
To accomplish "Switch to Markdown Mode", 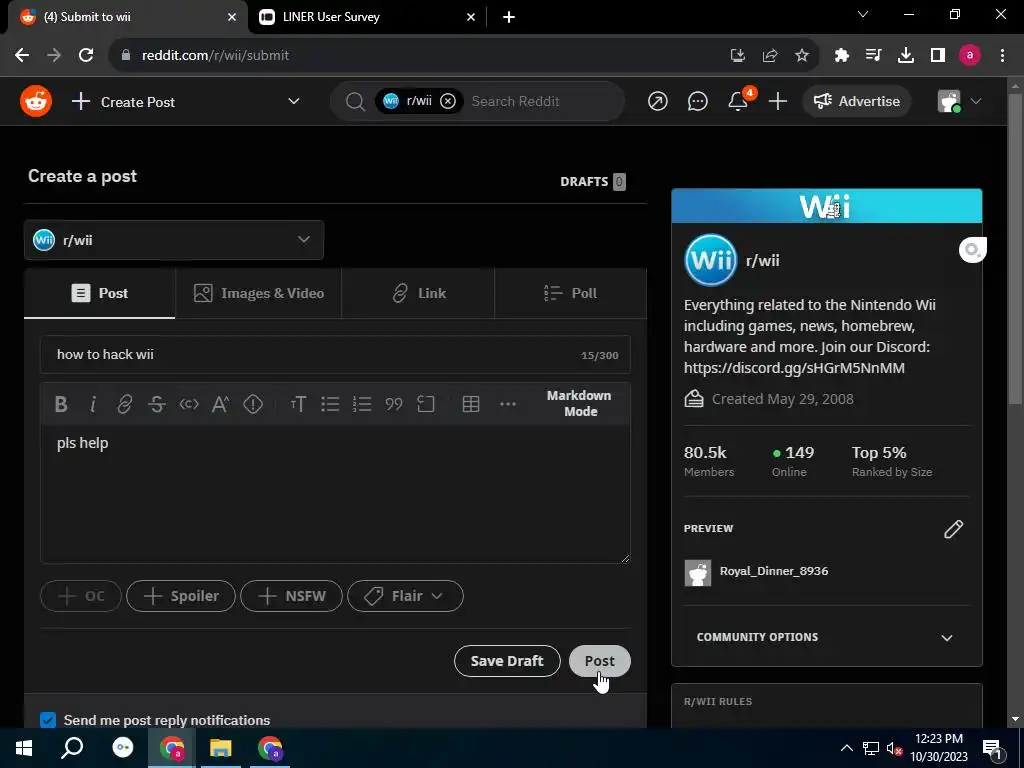I will coord(579,404).
